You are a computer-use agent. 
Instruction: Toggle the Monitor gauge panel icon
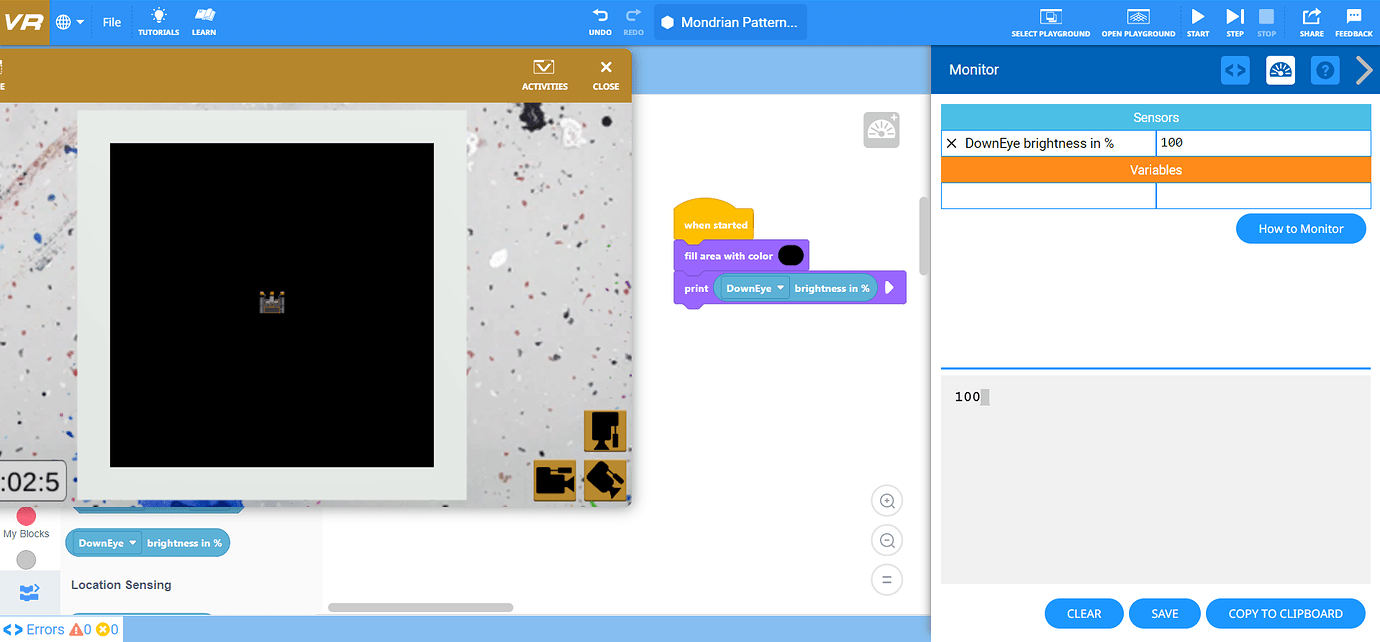tap(1280, 70)
